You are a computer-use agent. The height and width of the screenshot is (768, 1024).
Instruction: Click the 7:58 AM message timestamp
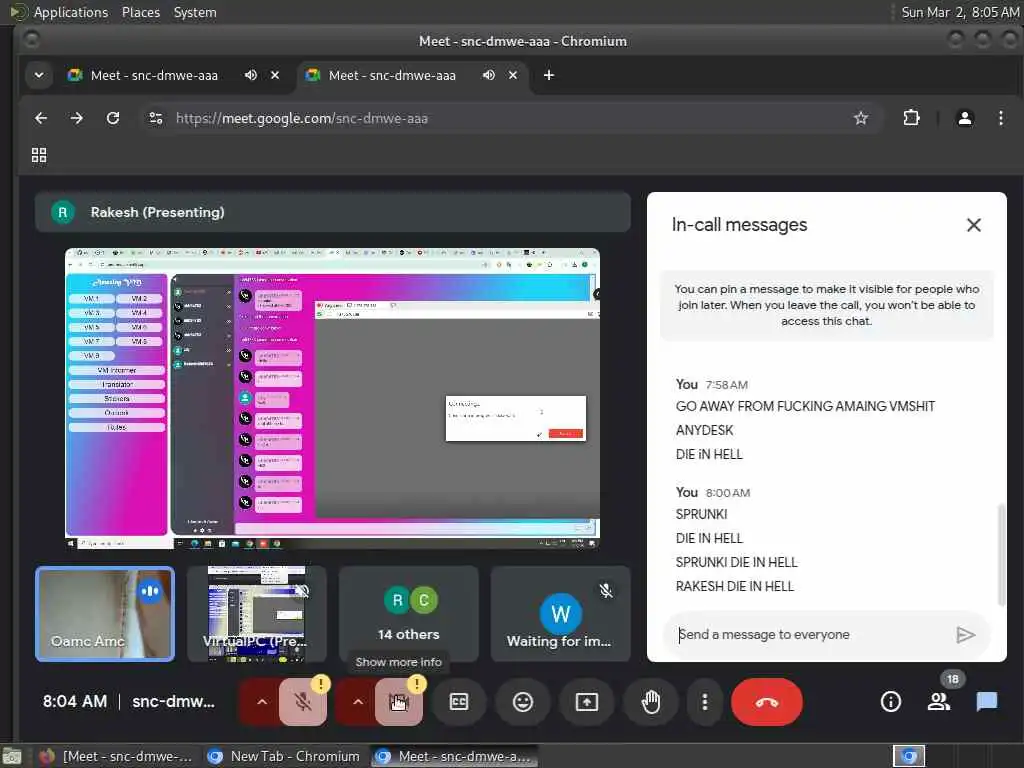pyautogui.click(x=726, y=385)
